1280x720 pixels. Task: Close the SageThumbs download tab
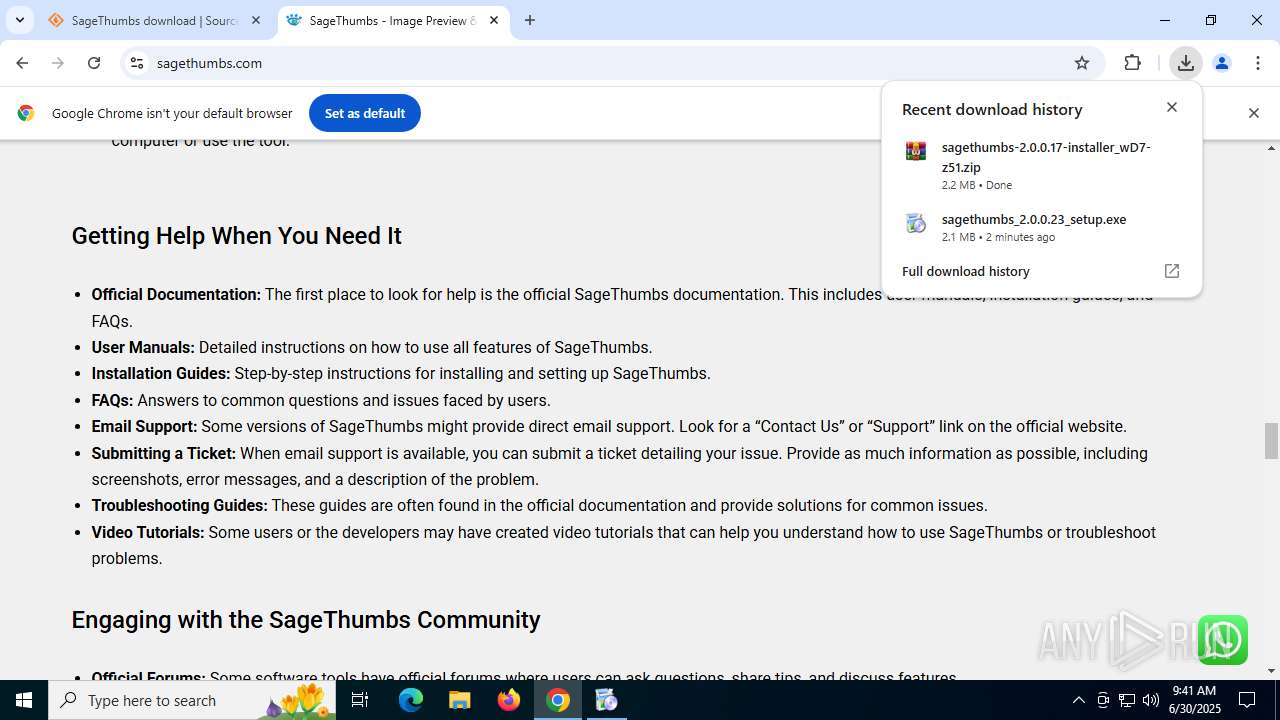click(x=256, y=20)
